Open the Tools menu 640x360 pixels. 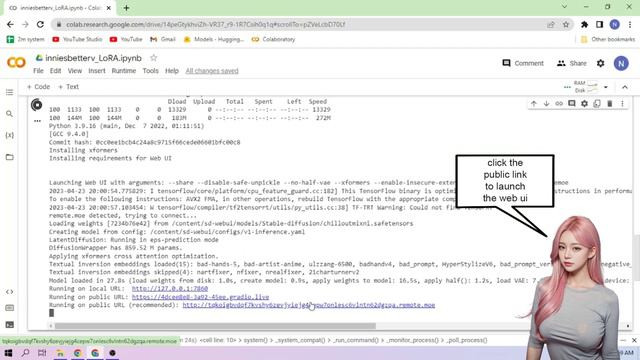[x=150, y=71]
